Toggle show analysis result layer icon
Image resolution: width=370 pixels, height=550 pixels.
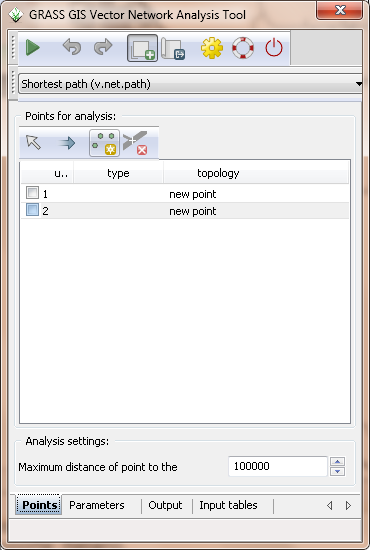(x=142, y=48)
